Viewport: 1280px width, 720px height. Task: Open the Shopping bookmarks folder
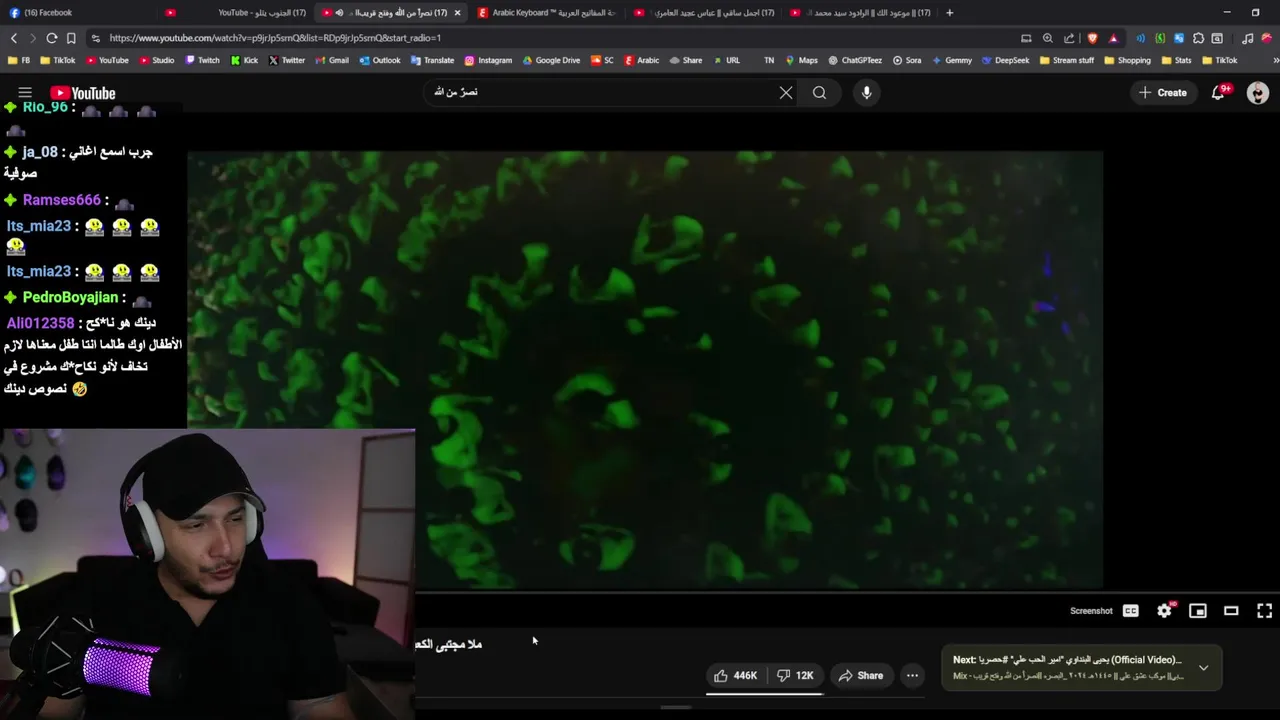(x=1127, y=60)
